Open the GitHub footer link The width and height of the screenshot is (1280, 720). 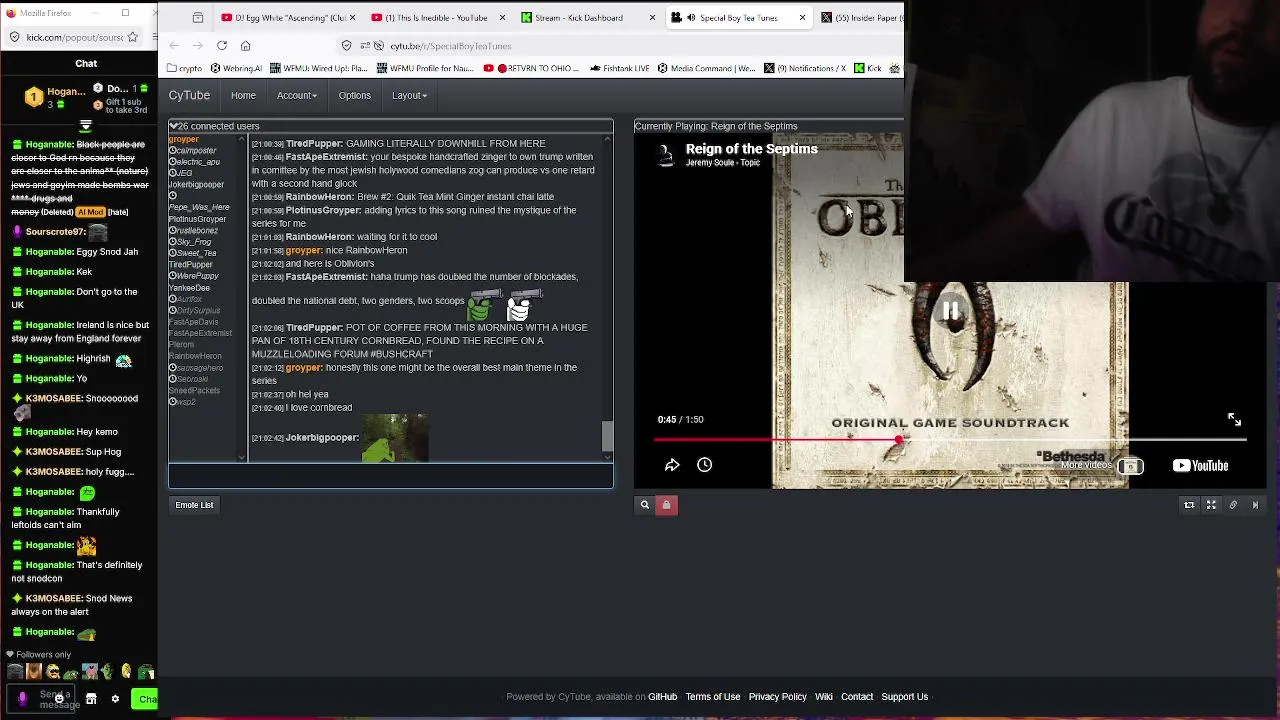point(662,697)
